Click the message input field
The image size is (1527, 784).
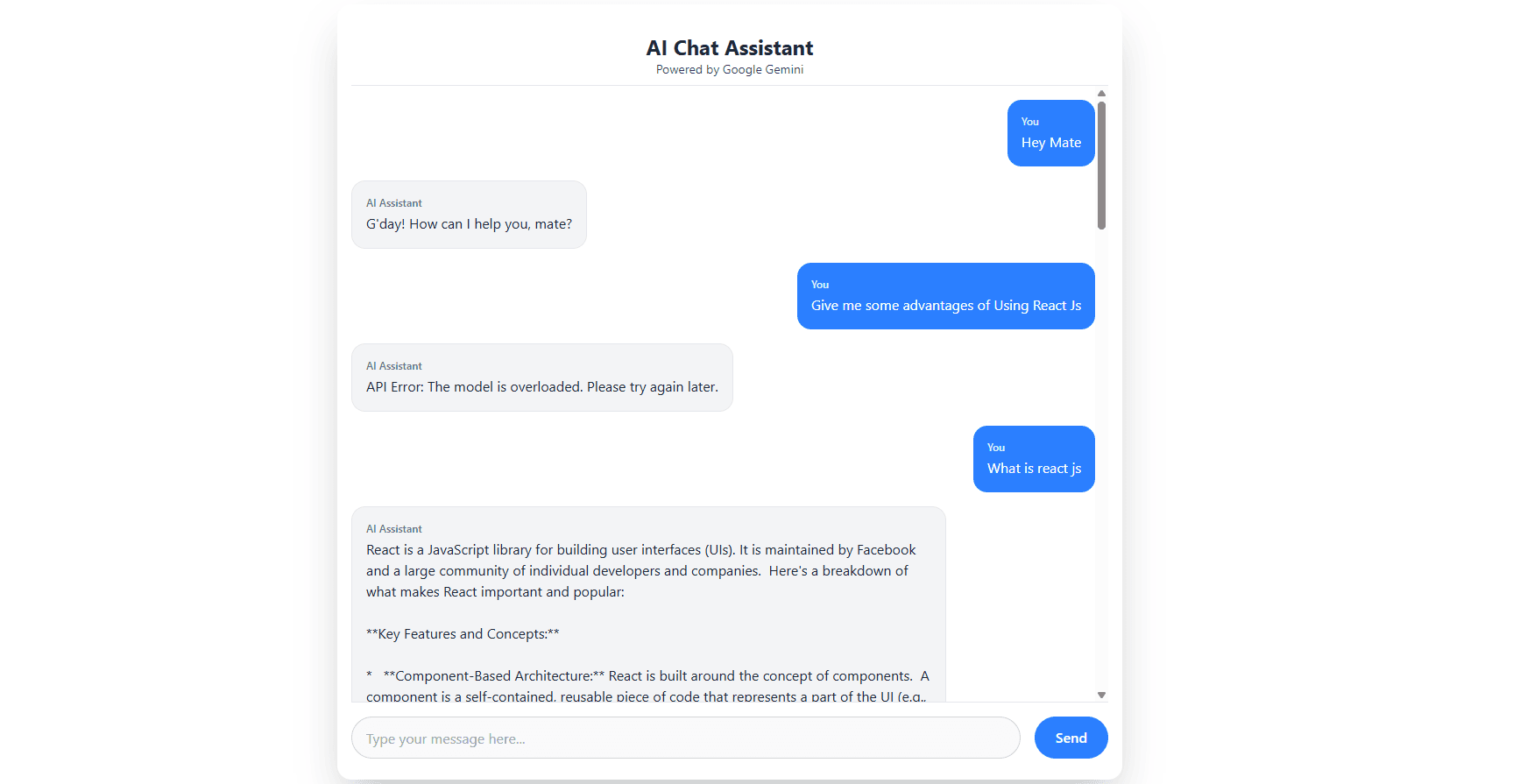pyautogui.click(x=686, y=738)
